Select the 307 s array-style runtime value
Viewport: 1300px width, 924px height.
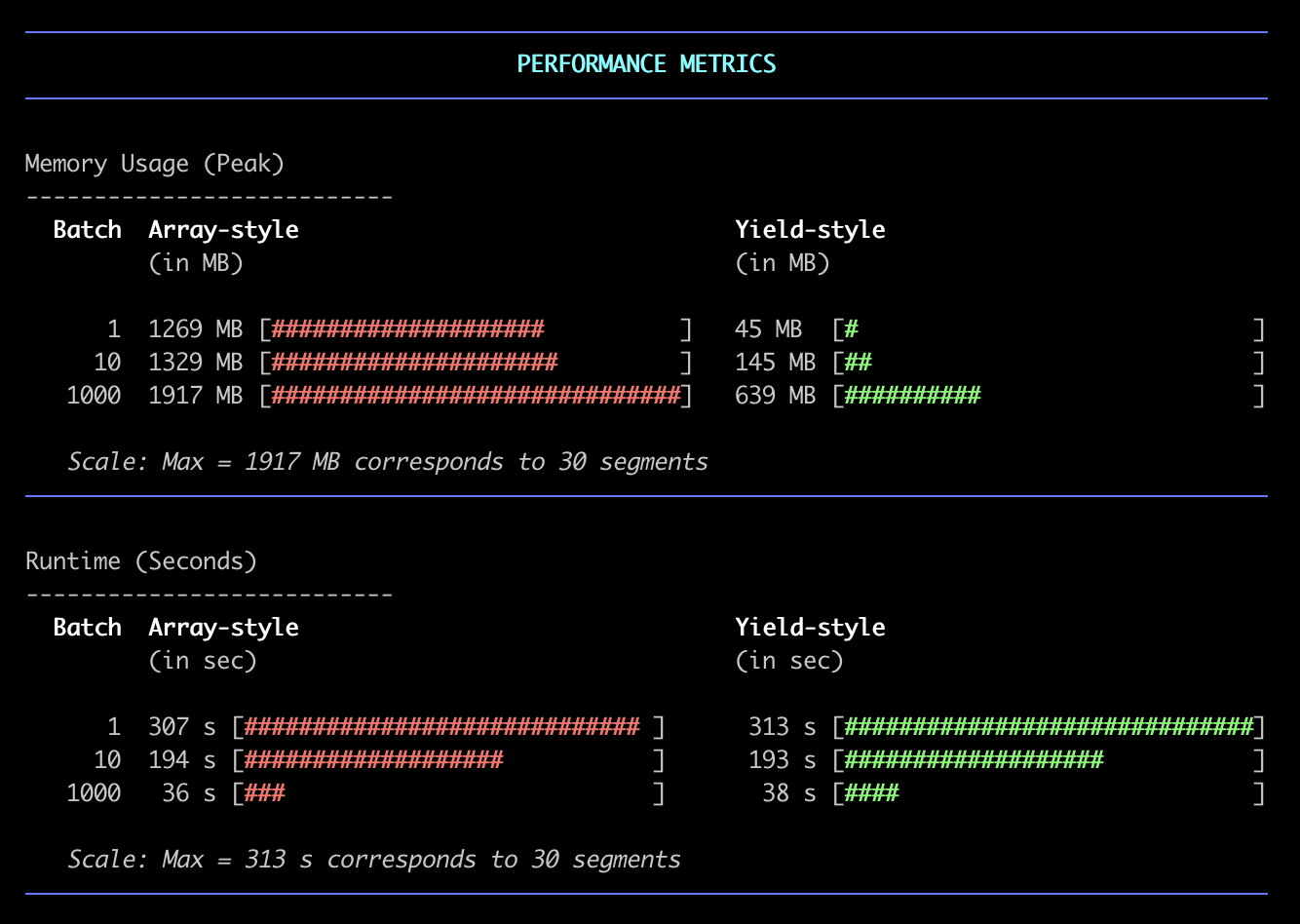click(181, 727)
